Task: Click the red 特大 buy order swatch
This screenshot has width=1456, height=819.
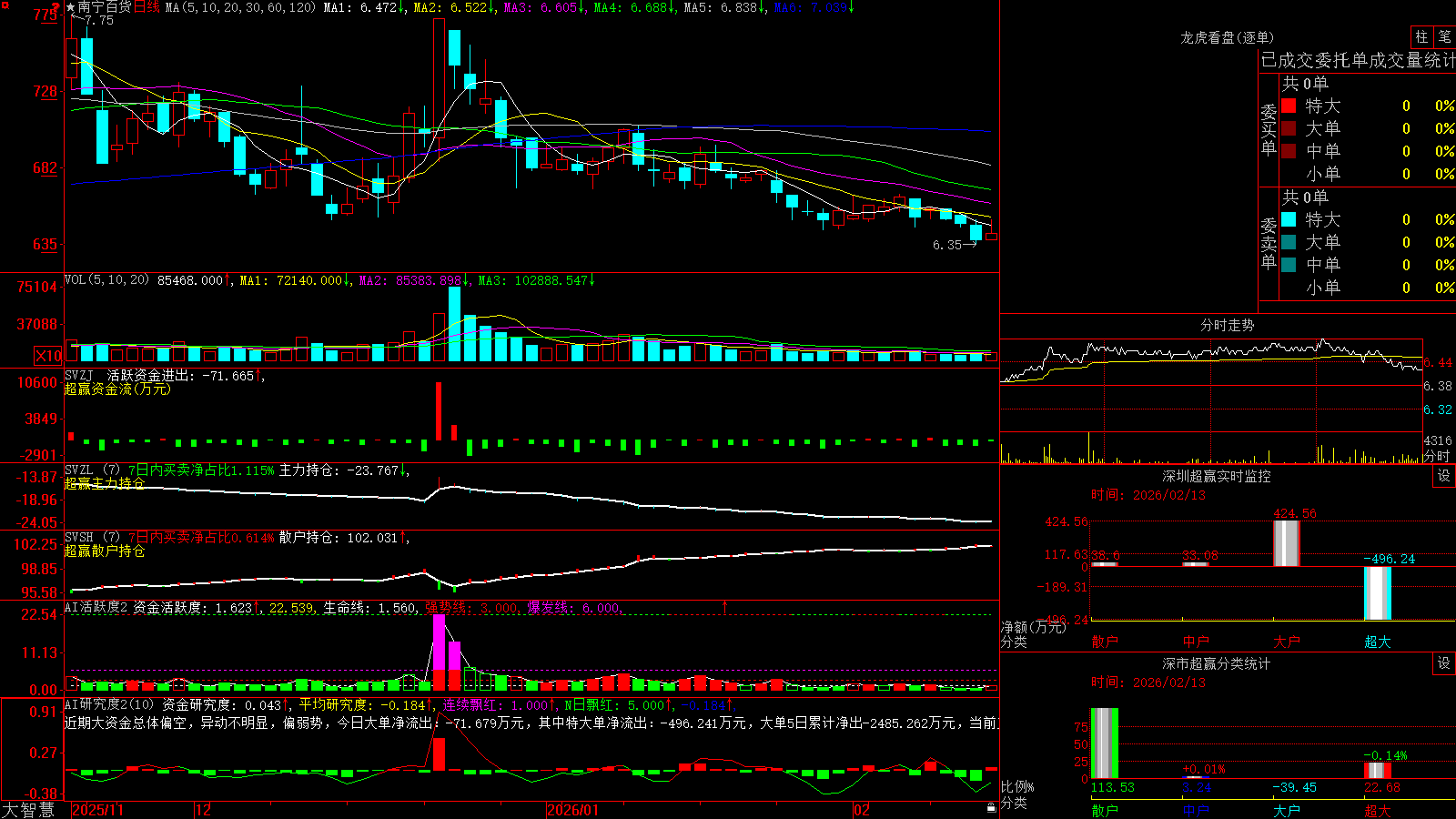Action: click(1289, 106)
